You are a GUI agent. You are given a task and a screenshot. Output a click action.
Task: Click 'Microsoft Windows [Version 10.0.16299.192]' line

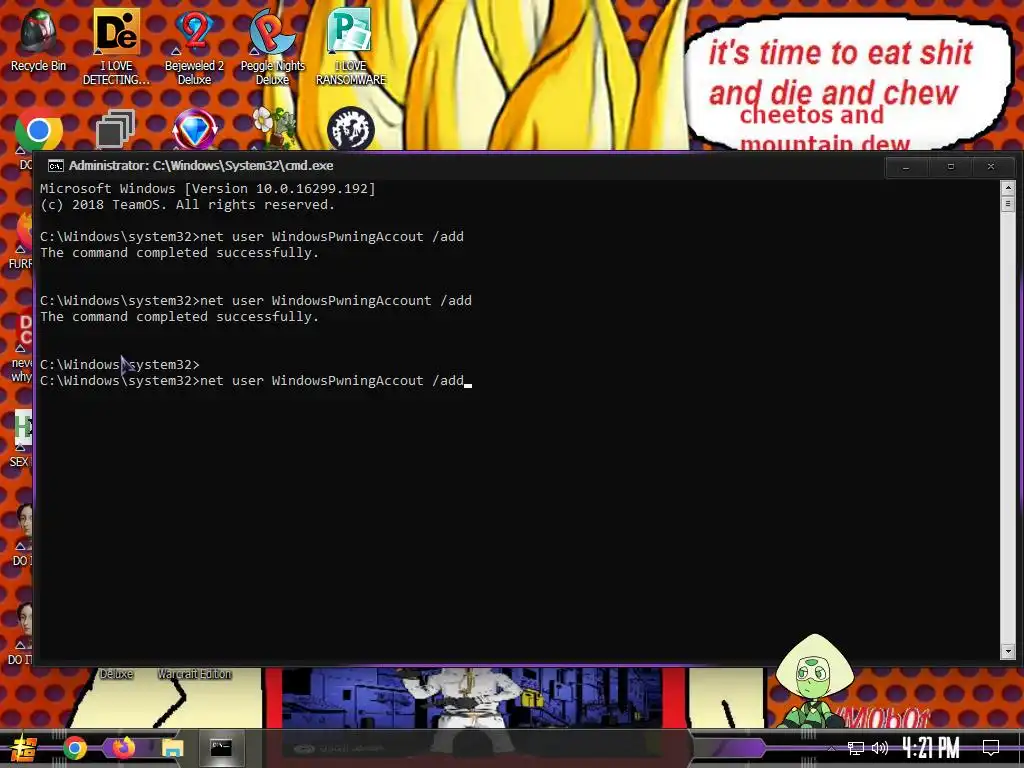pyautogui.click(x=208, y=189)
